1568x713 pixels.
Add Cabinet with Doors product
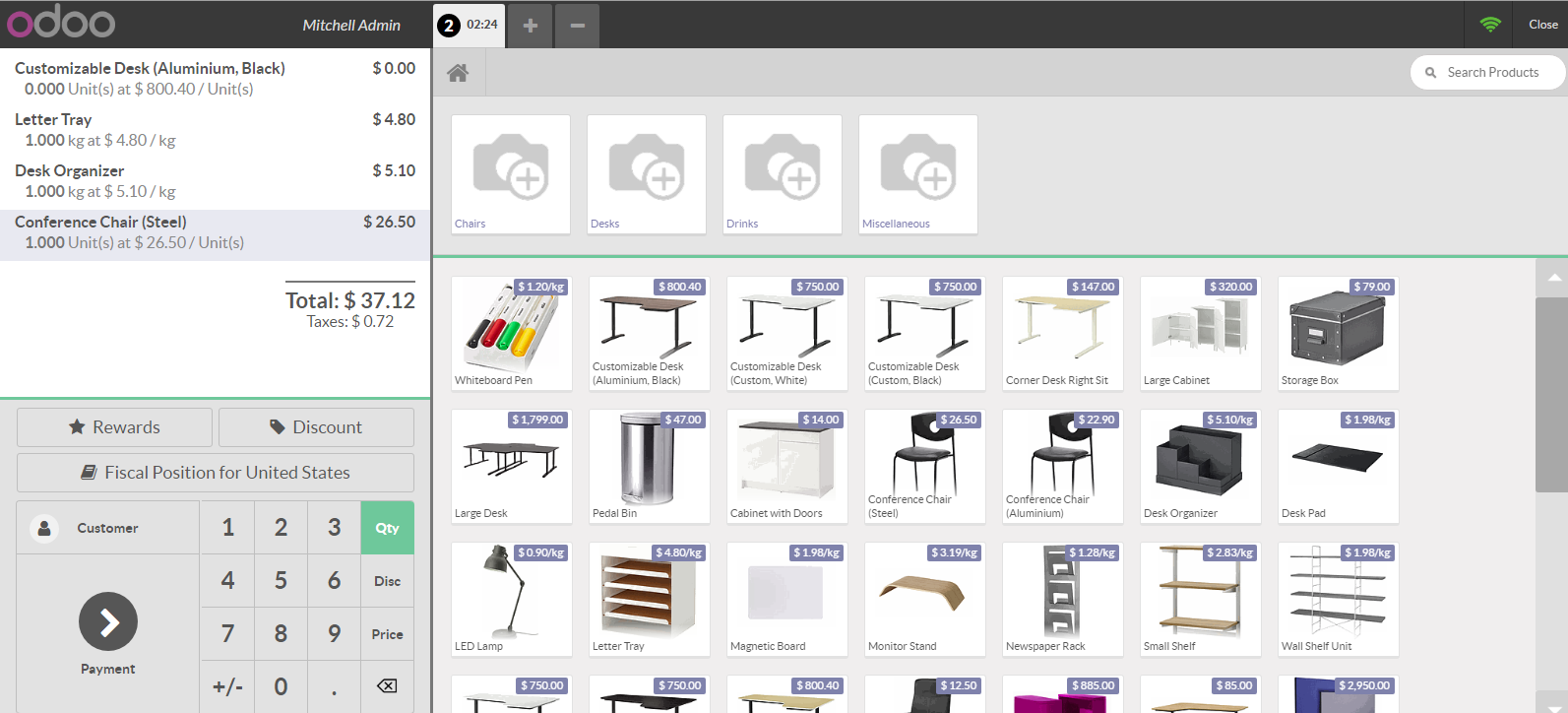tap(786, 466)
